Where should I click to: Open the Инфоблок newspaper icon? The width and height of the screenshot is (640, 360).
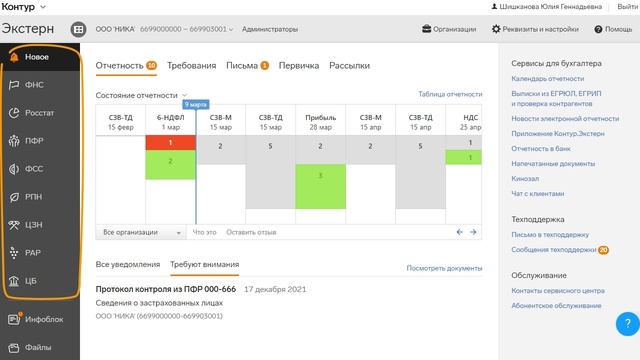click(14, 319)
